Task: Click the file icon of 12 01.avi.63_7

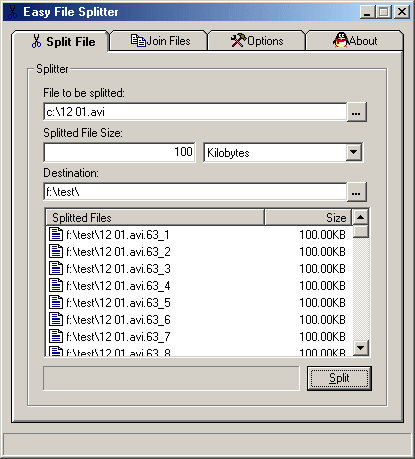Action: tap(56, 336)
